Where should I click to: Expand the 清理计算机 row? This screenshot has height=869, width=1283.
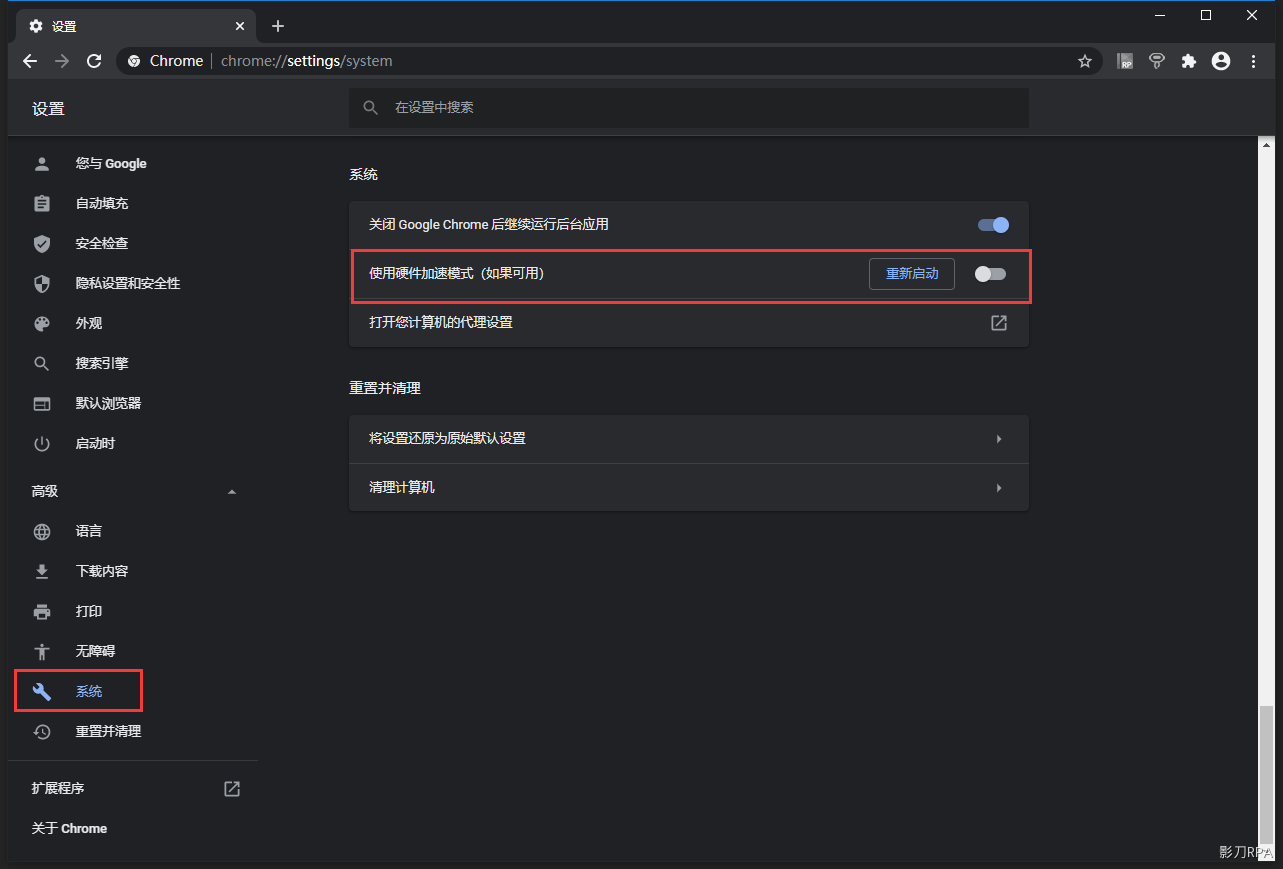pyautogui.click(x=998, y=488)
